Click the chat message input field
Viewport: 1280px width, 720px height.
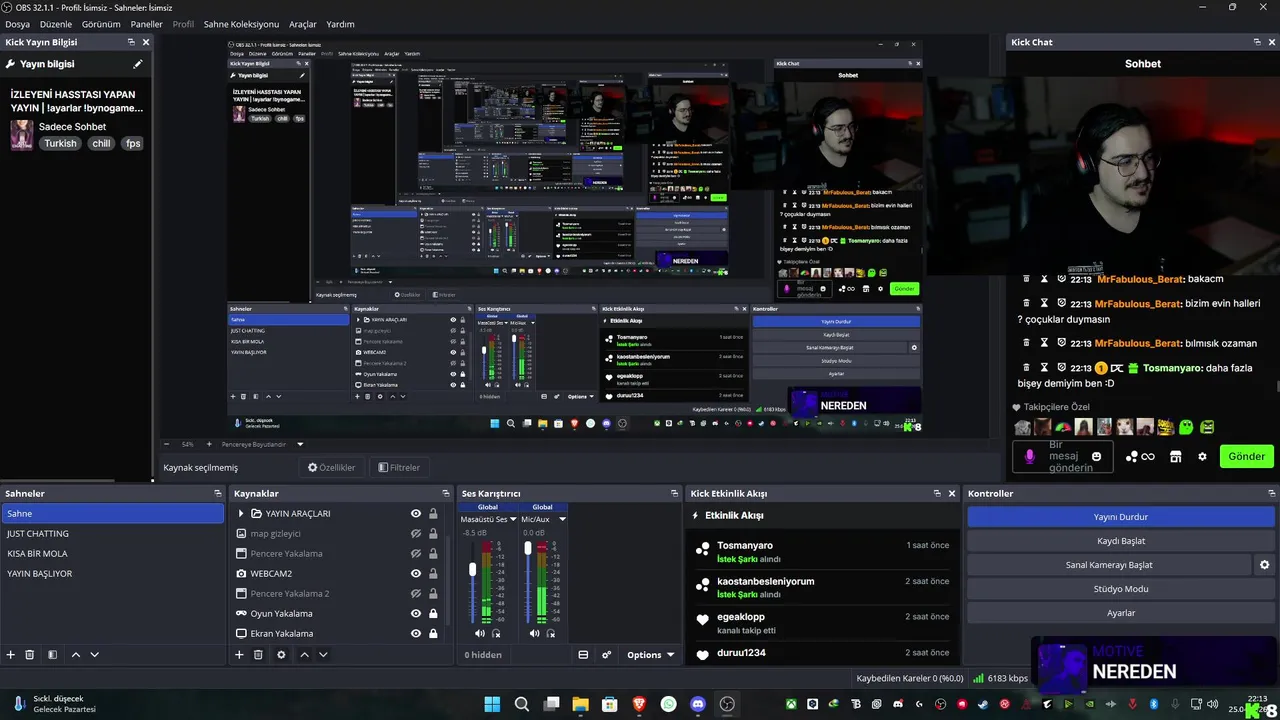click(1063, 457)
